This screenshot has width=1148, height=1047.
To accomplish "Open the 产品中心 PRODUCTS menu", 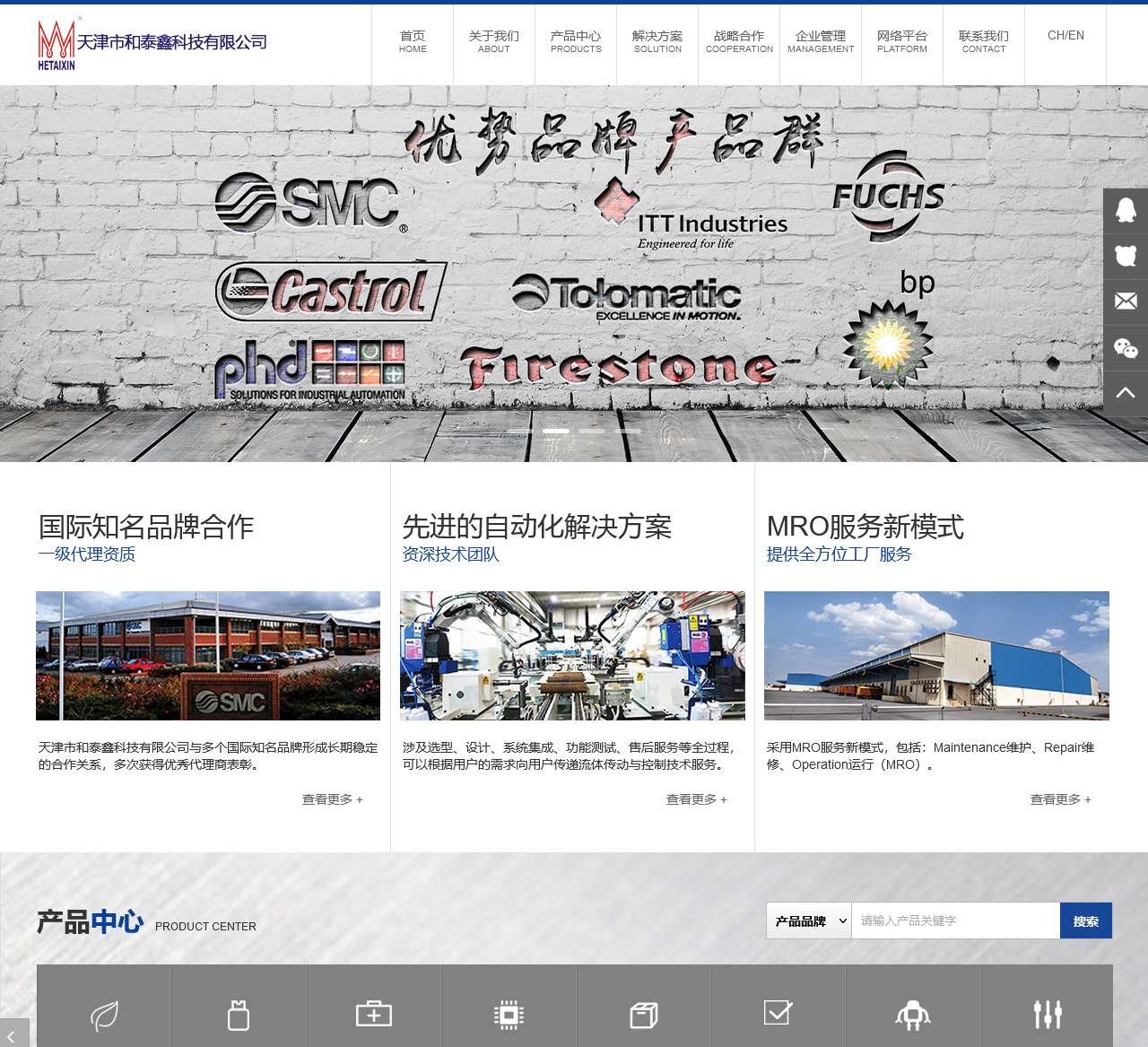I will click(576, 42).
